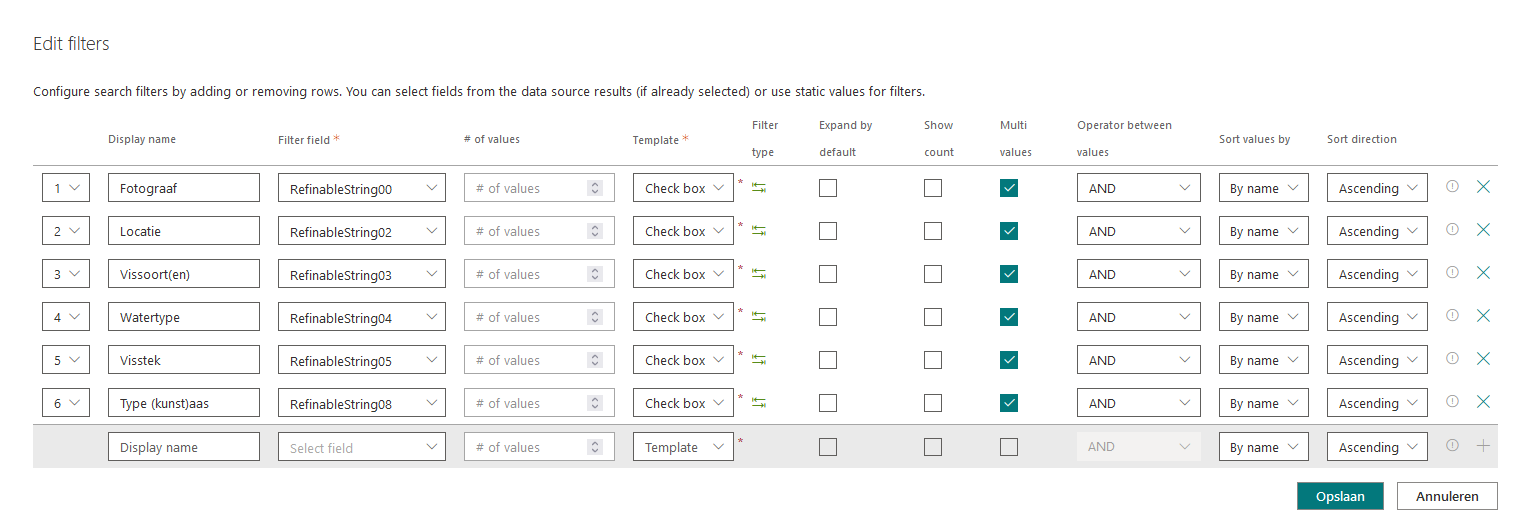1529x524 pixels.
Task: Click the filter type icon in Visstek row
Action: tap(759, 360)
